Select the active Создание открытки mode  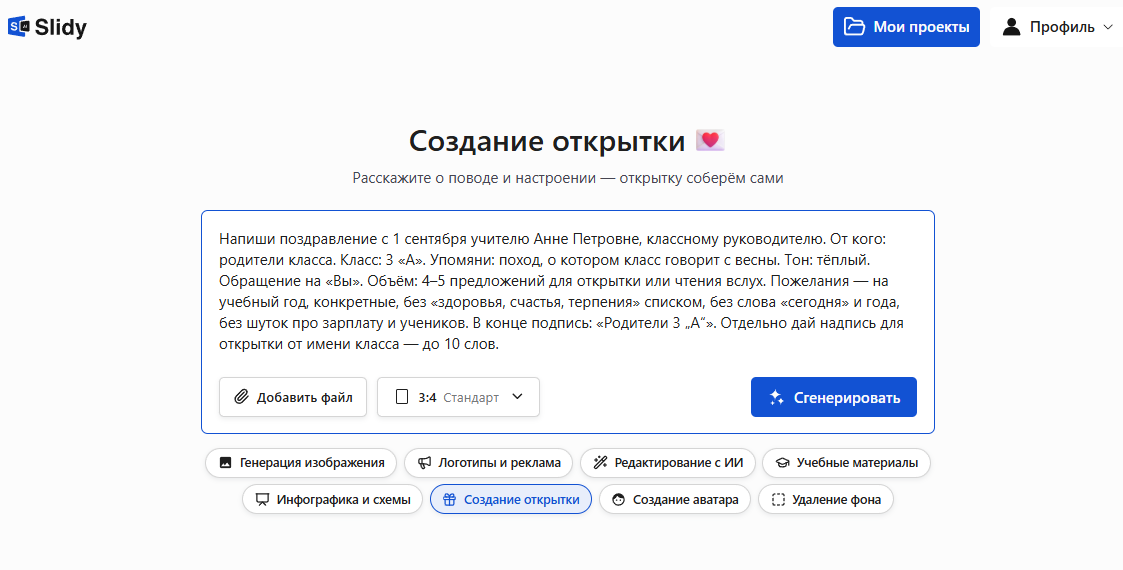tap(511, 499)
